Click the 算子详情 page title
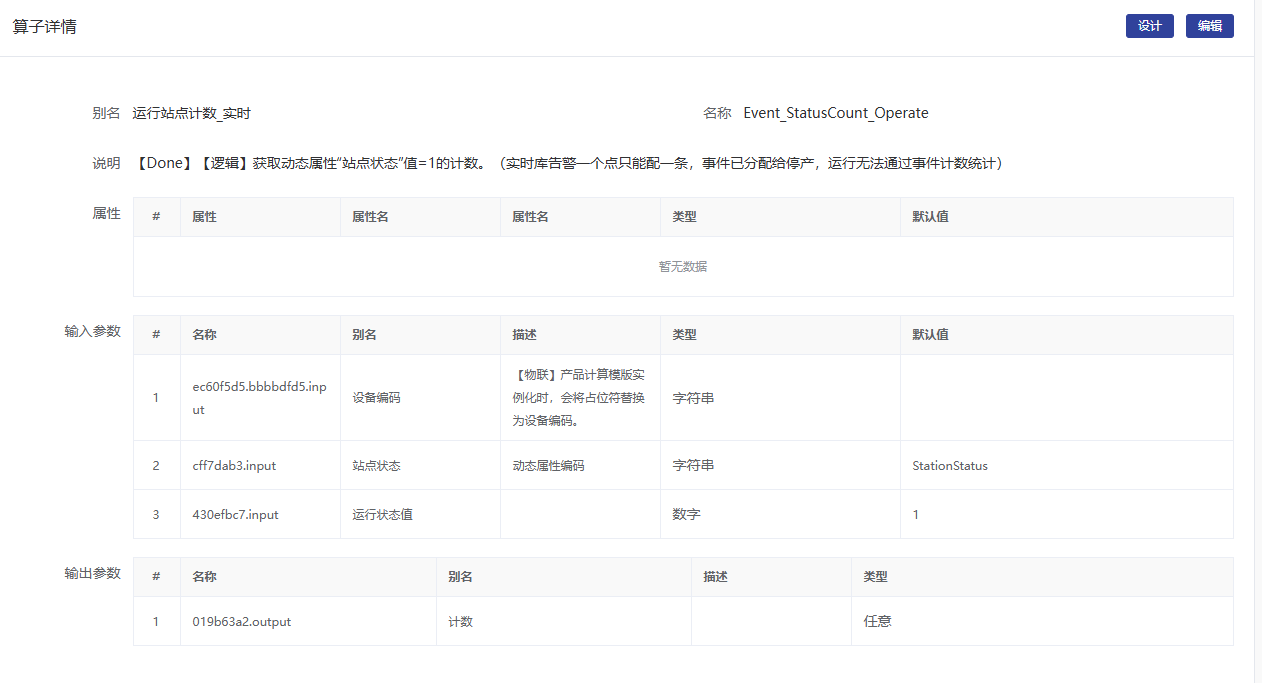1262x683 pixels. coord(44,27)
